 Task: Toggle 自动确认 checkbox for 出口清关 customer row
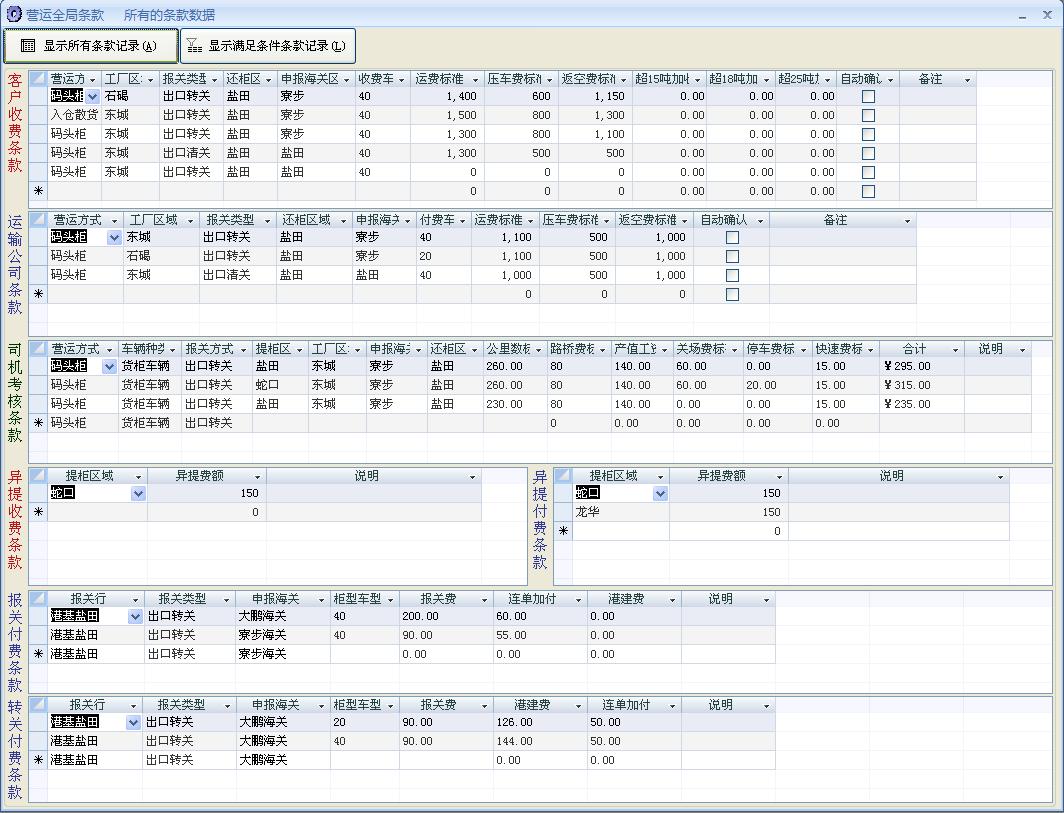click(868, 153)
